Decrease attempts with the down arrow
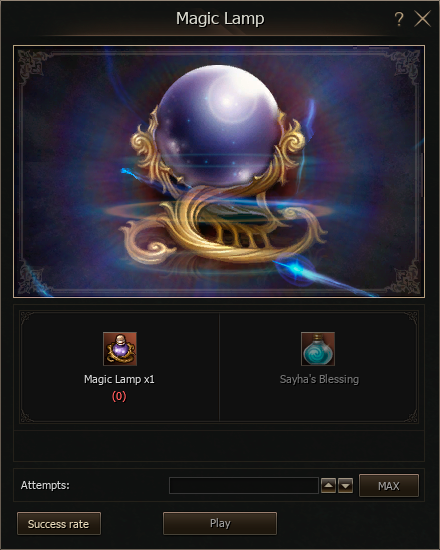The height and width of the screenshot is (550, 440). coord(345,485)
